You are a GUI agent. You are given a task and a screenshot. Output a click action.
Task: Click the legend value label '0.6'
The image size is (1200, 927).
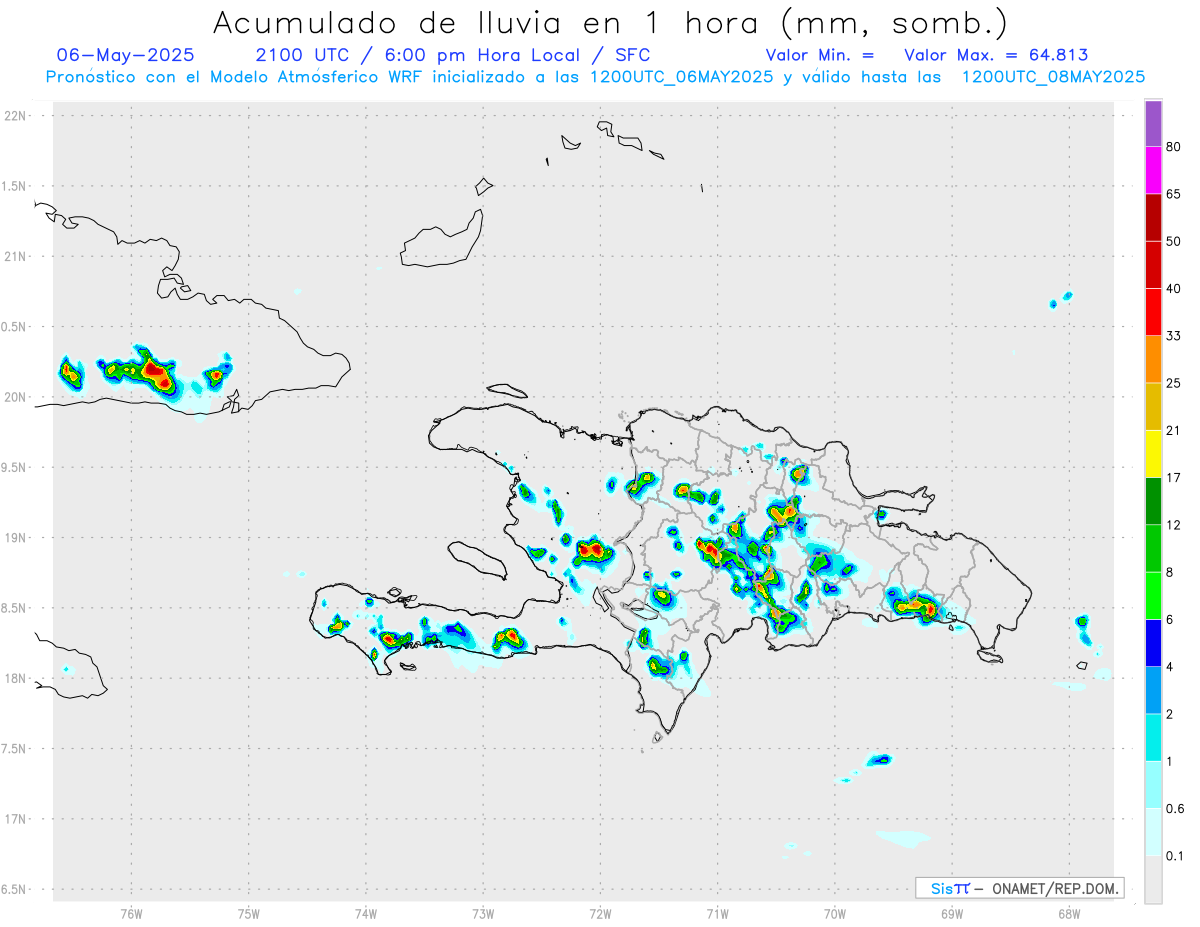tap(1175, 809)
